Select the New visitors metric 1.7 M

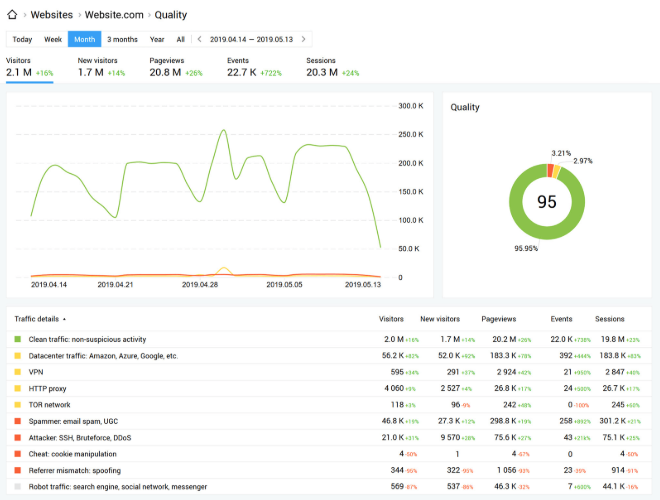pos(101,67)
